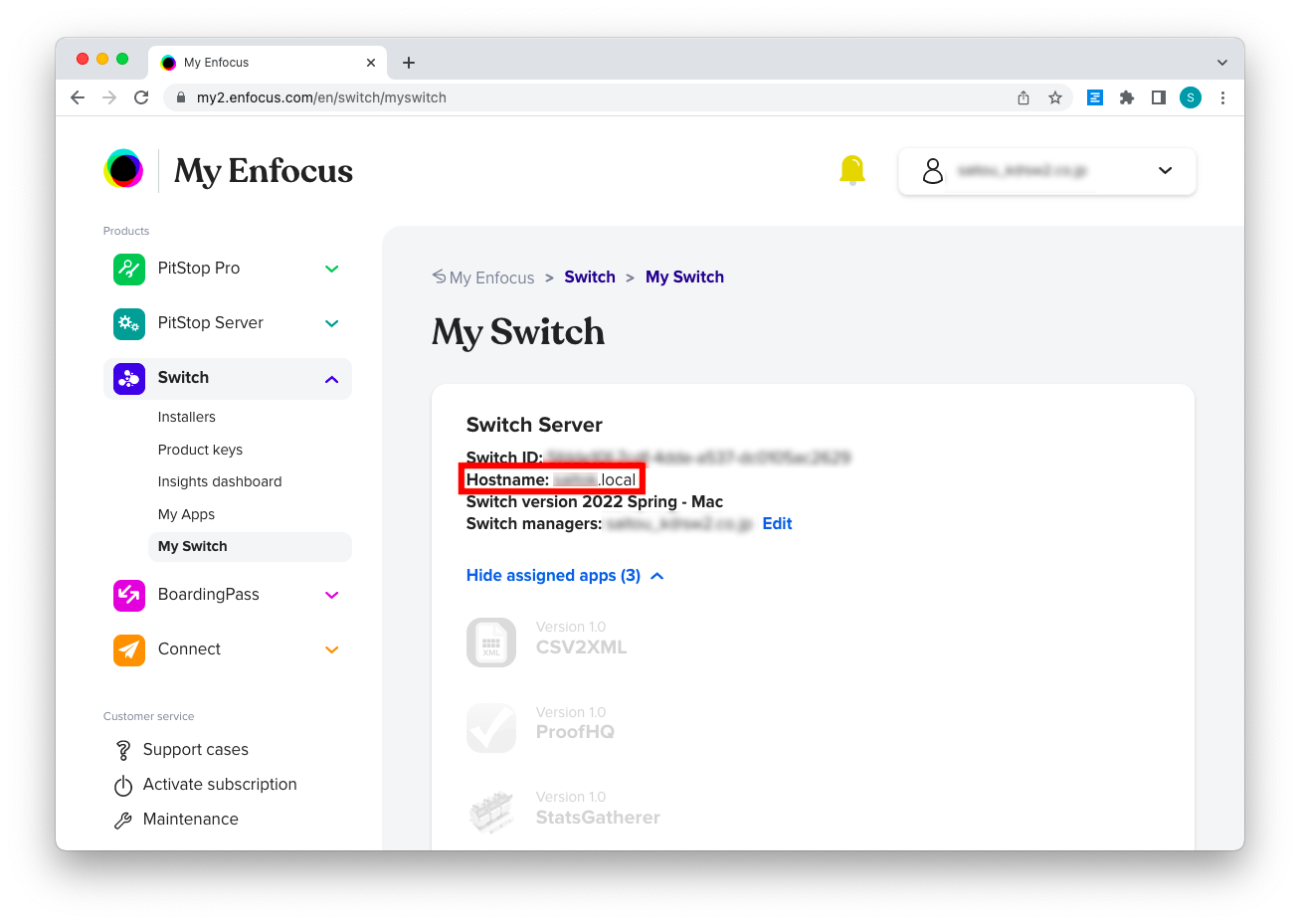Expand the Connect chevron

(332, 649)
